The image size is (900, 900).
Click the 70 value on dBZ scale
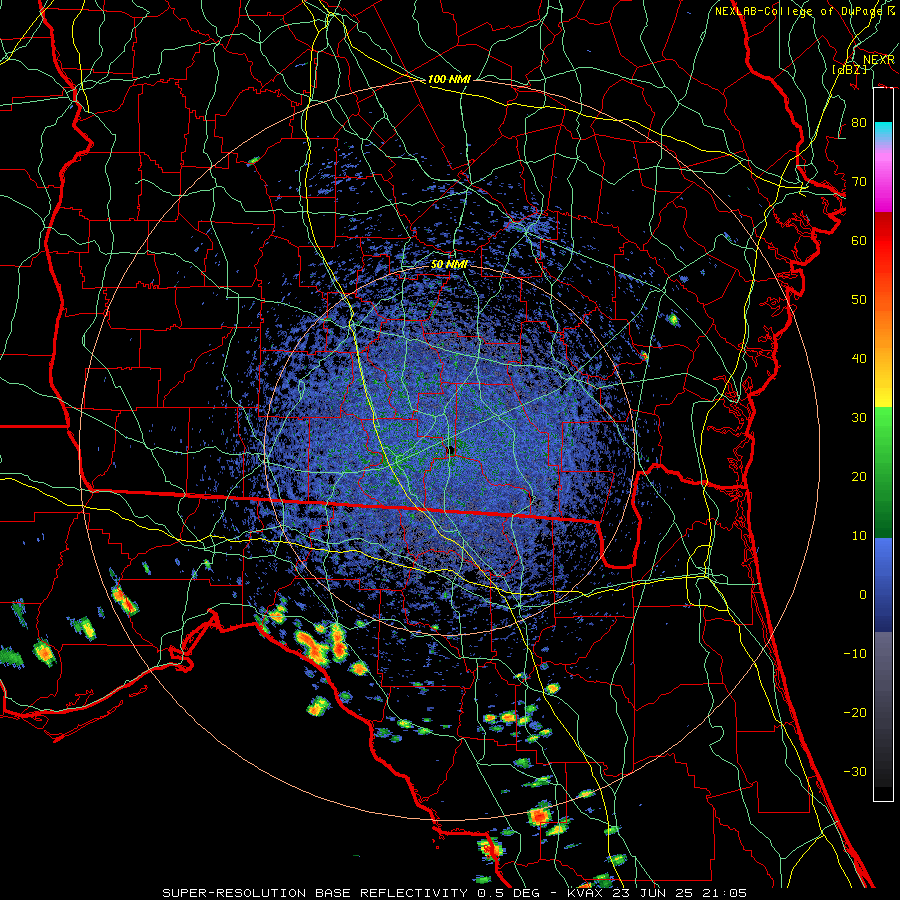coord(859,182)
